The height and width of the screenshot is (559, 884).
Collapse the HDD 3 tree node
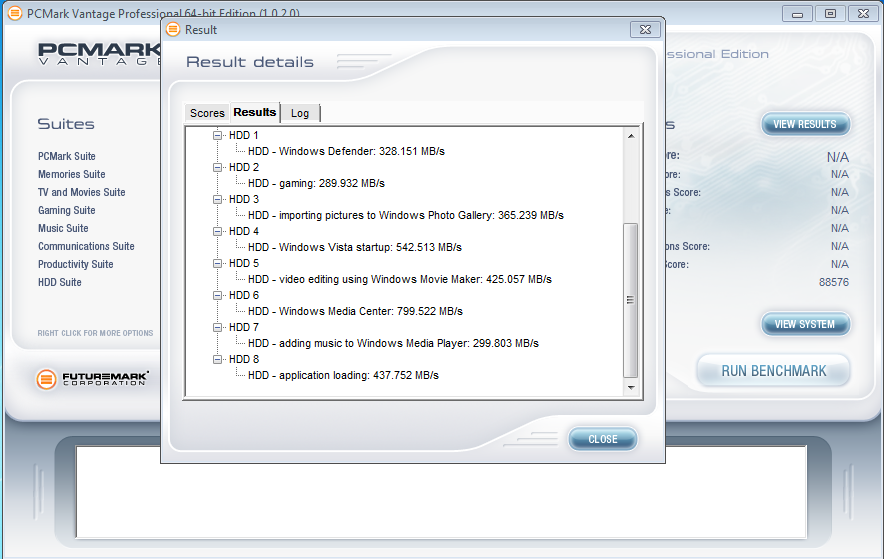pos(217,199)
